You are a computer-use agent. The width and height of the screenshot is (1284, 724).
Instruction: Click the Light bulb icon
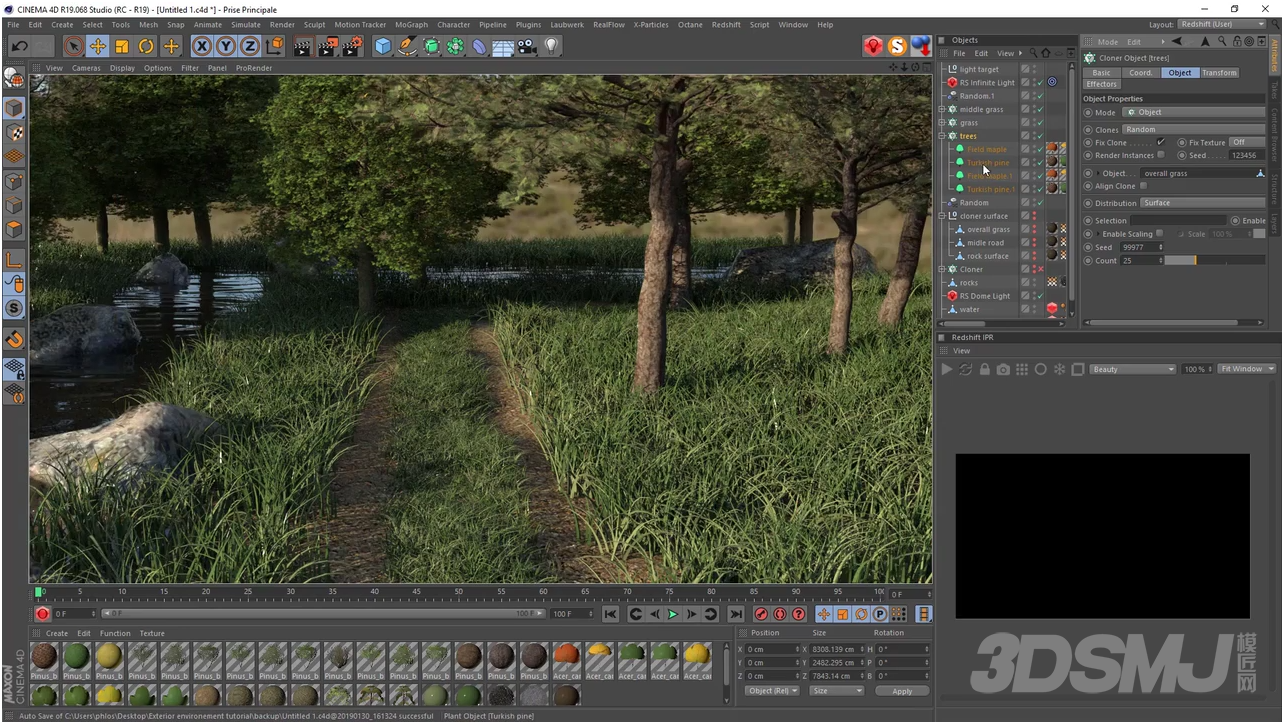pyautogui.click(x=551, y=46)
